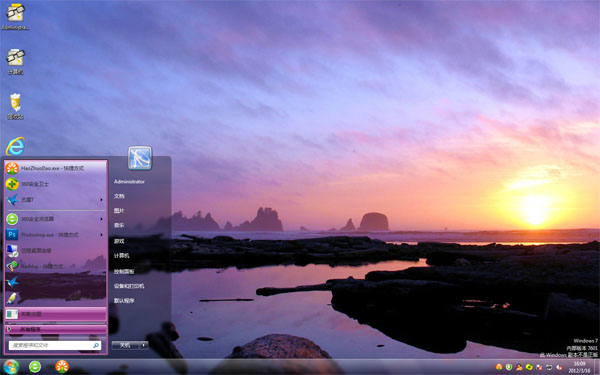Open Pictures (图片) in Start menu
This screenshot has height=375, width=600.
(119, 211)
